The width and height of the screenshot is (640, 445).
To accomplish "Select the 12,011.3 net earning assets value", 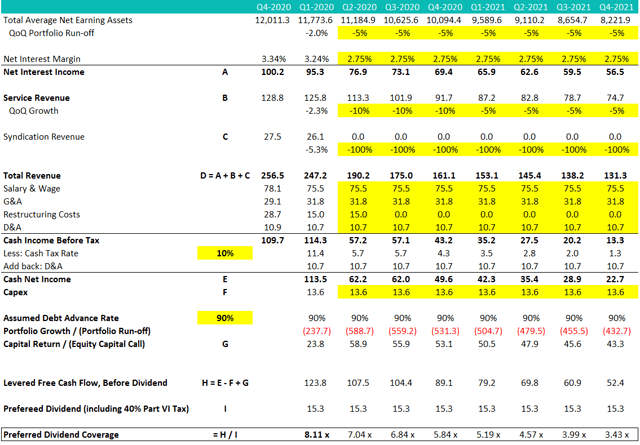I will coord(273,20).
